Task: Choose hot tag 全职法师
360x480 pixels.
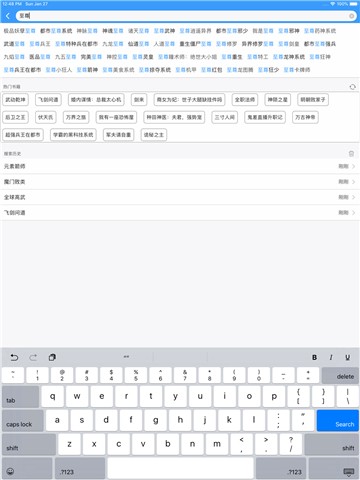Action: pos(245,100)
